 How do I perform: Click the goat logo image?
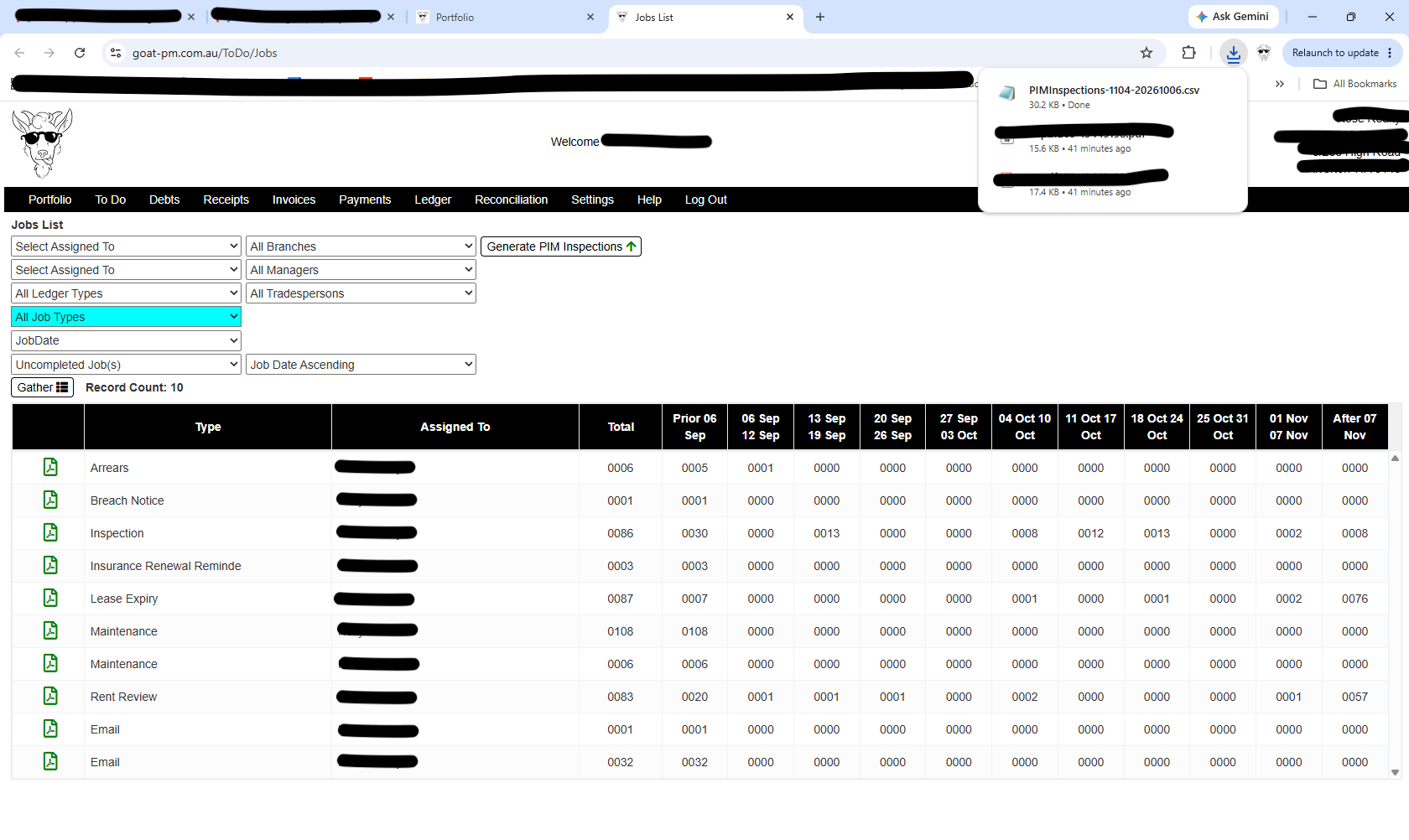[x=42, y=143]
